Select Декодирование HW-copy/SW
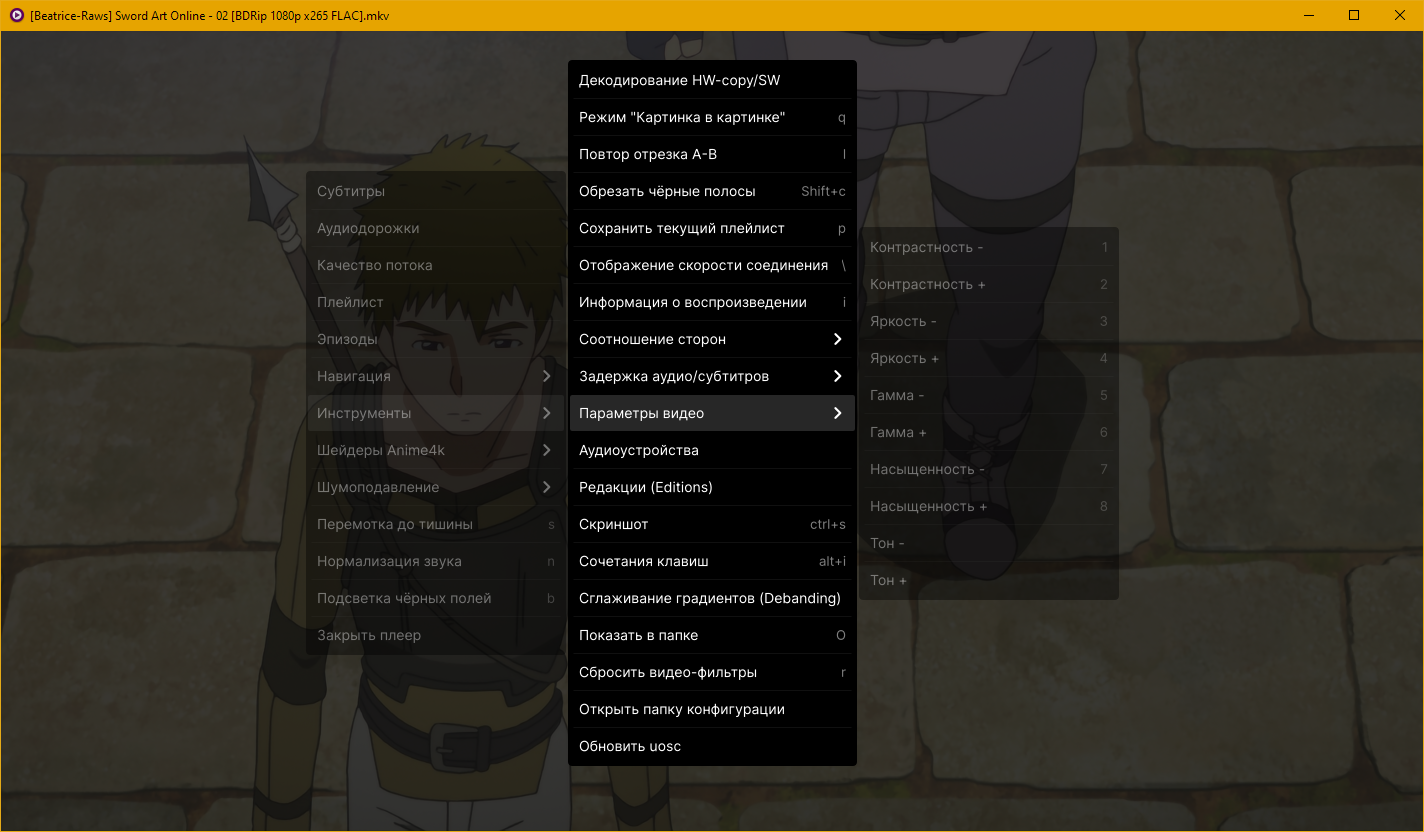The width and height of the screenshot is (1424, 832). (x=712, y=80)
